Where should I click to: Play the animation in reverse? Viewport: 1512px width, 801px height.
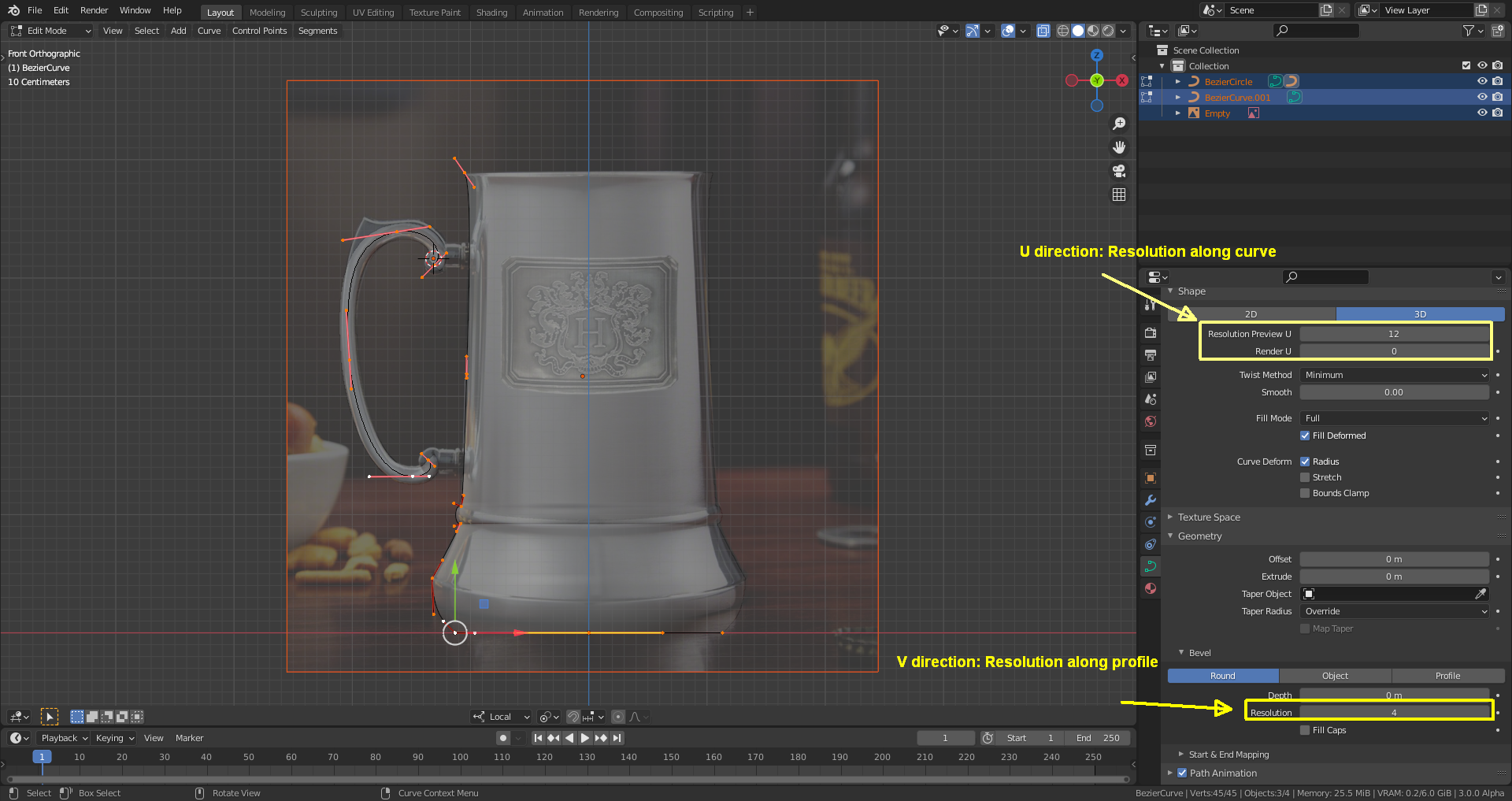click(x=569, y=738)
